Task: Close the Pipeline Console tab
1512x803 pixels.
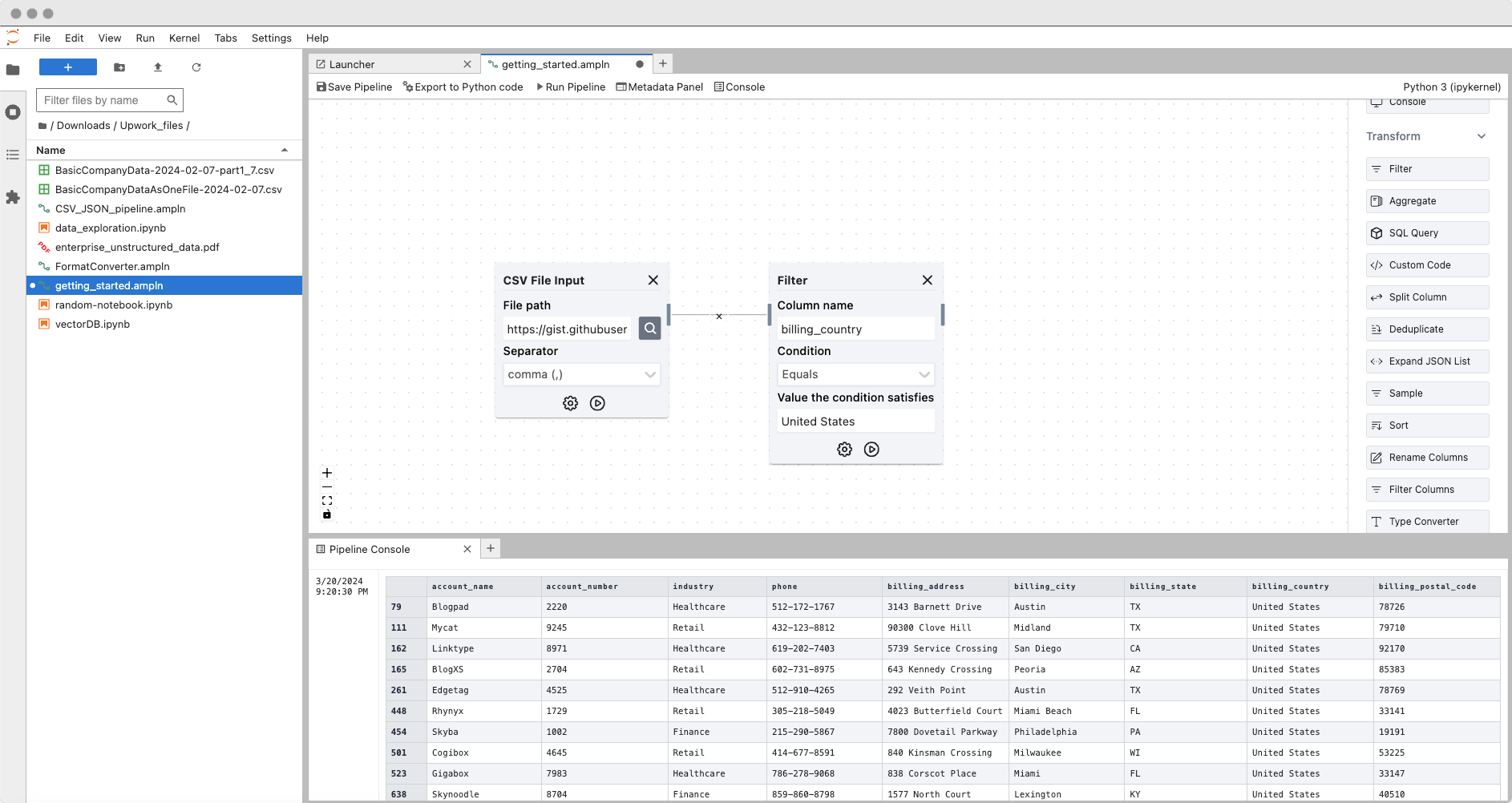Action: [x=467, y=549]
